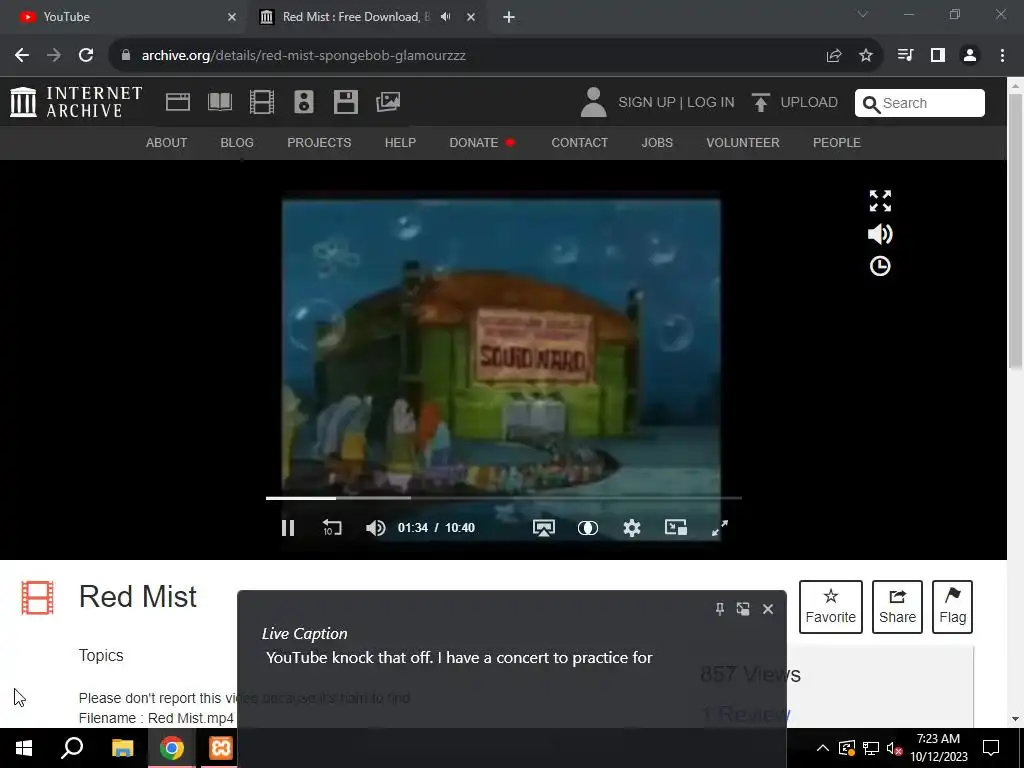Close the Live Caption box
Viewport: 1024px width, 768px height.
point(768,609)
